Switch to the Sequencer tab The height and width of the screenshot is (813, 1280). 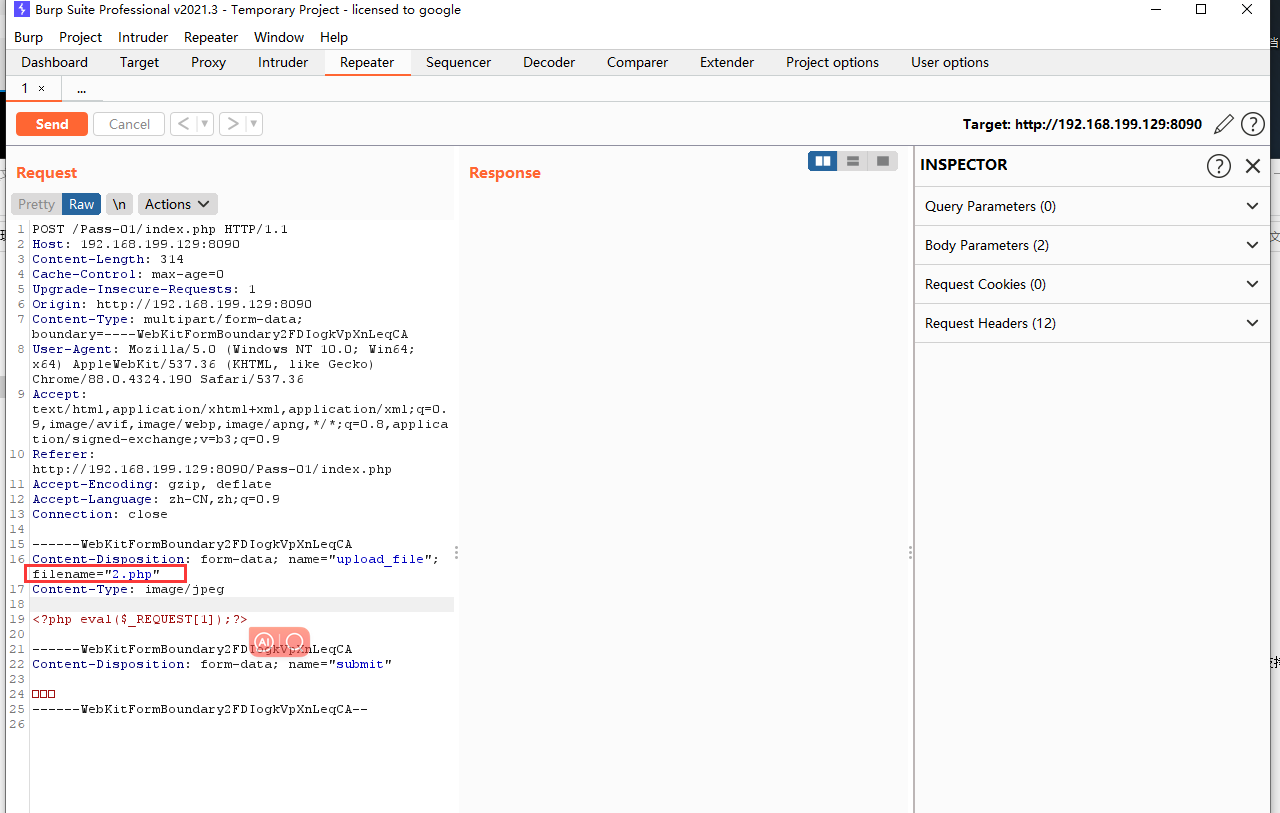click(x=458, y=62)
